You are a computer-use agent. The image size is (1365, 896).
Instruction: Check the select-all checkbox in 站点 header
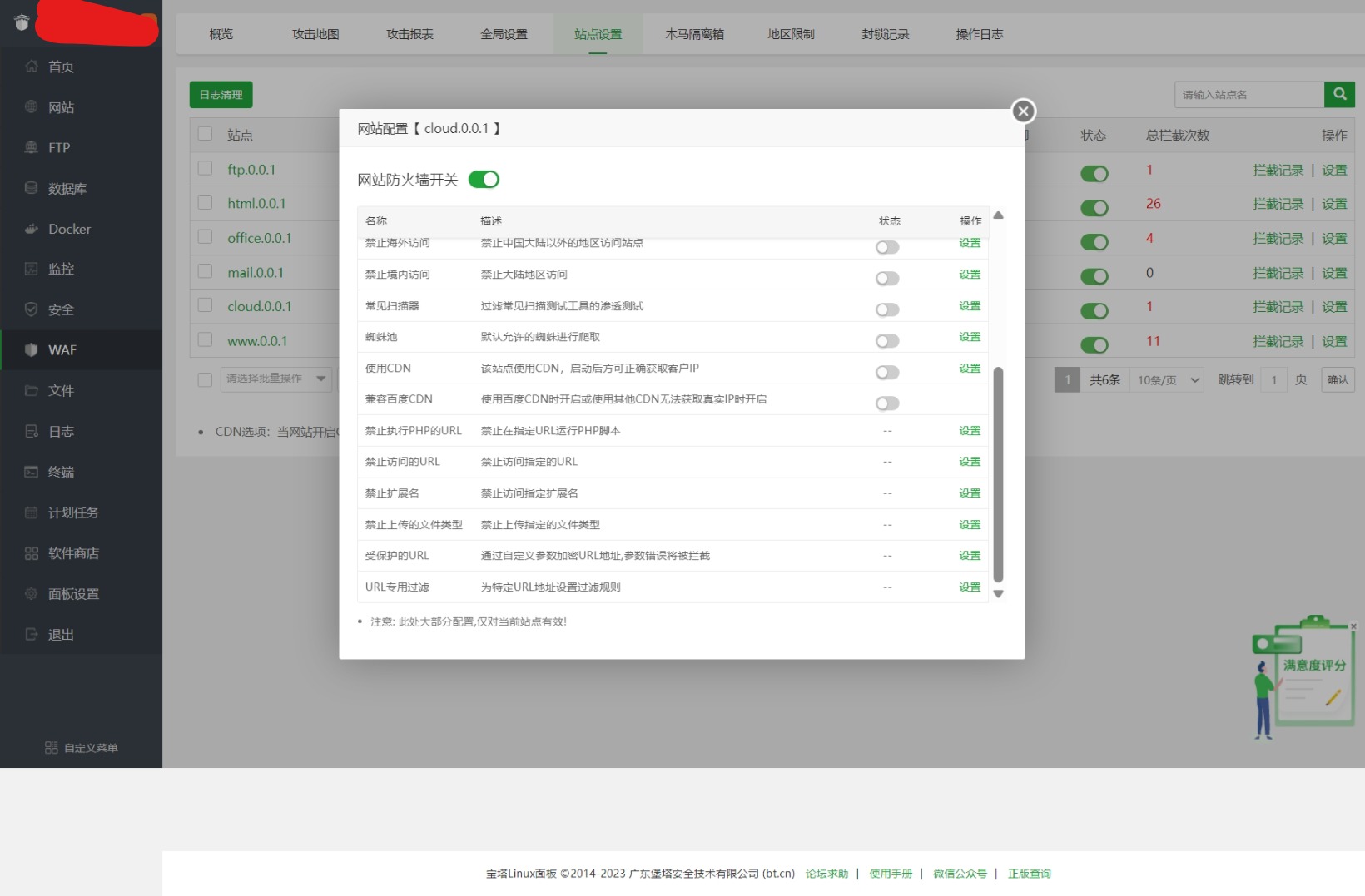(x=205, y=134)
